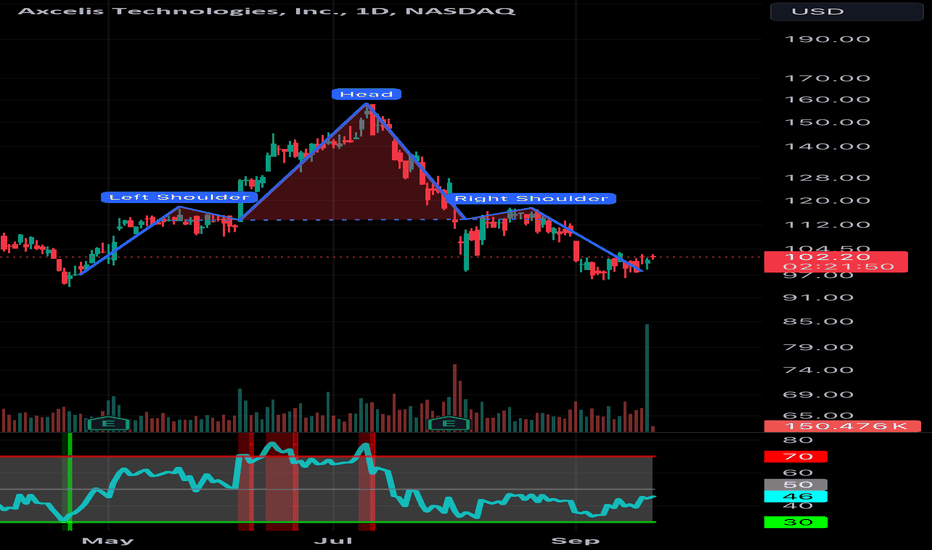Click the 85.00 price axis label
The image size is (932, 550).
tap(818, 322)
